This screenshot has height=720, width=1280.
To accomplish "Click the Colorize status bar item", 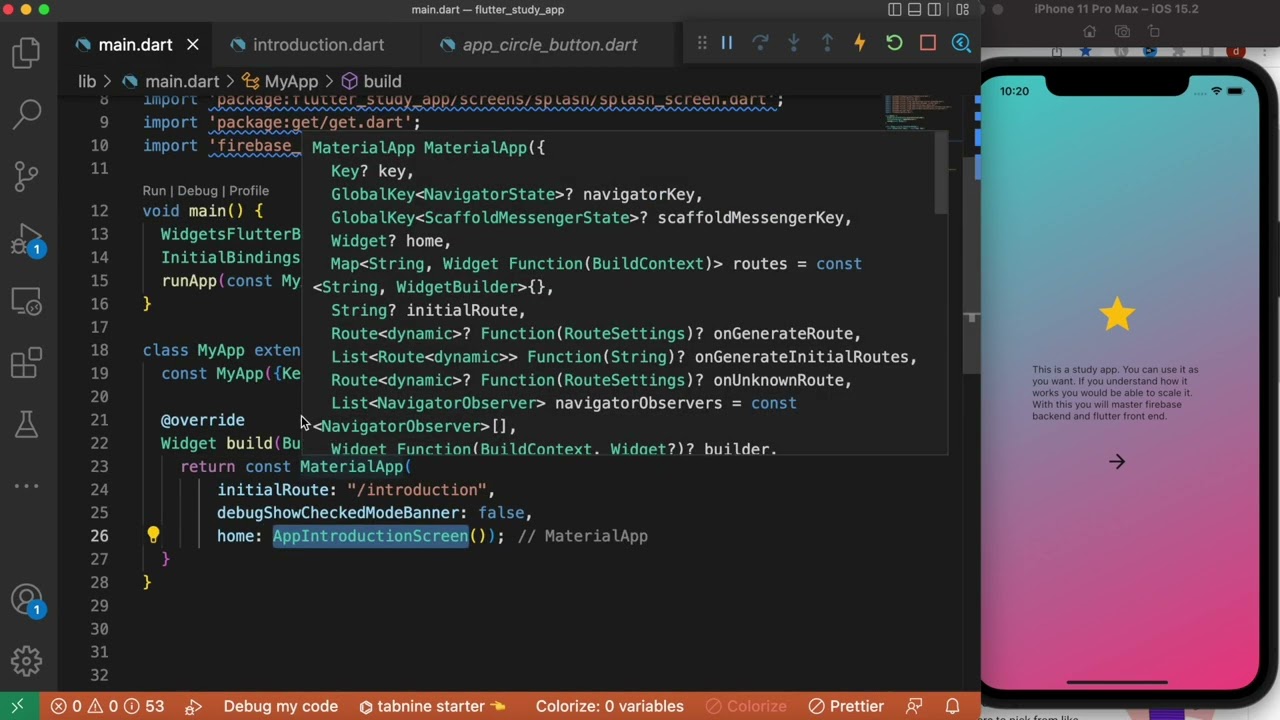I will (747, 706).
